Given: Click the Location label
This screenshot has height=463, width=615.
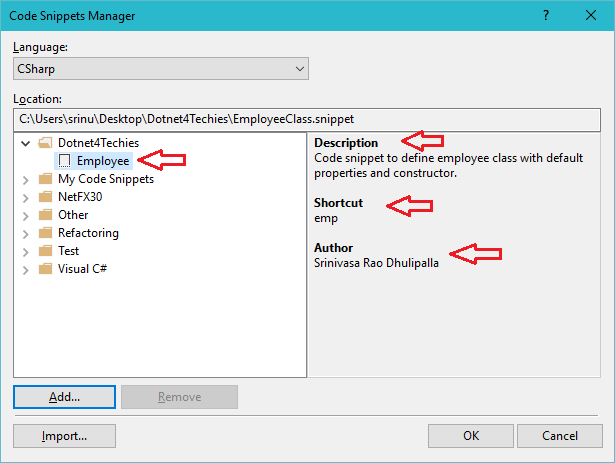Looking at the screenshot, I should click(x=37, y=99).
